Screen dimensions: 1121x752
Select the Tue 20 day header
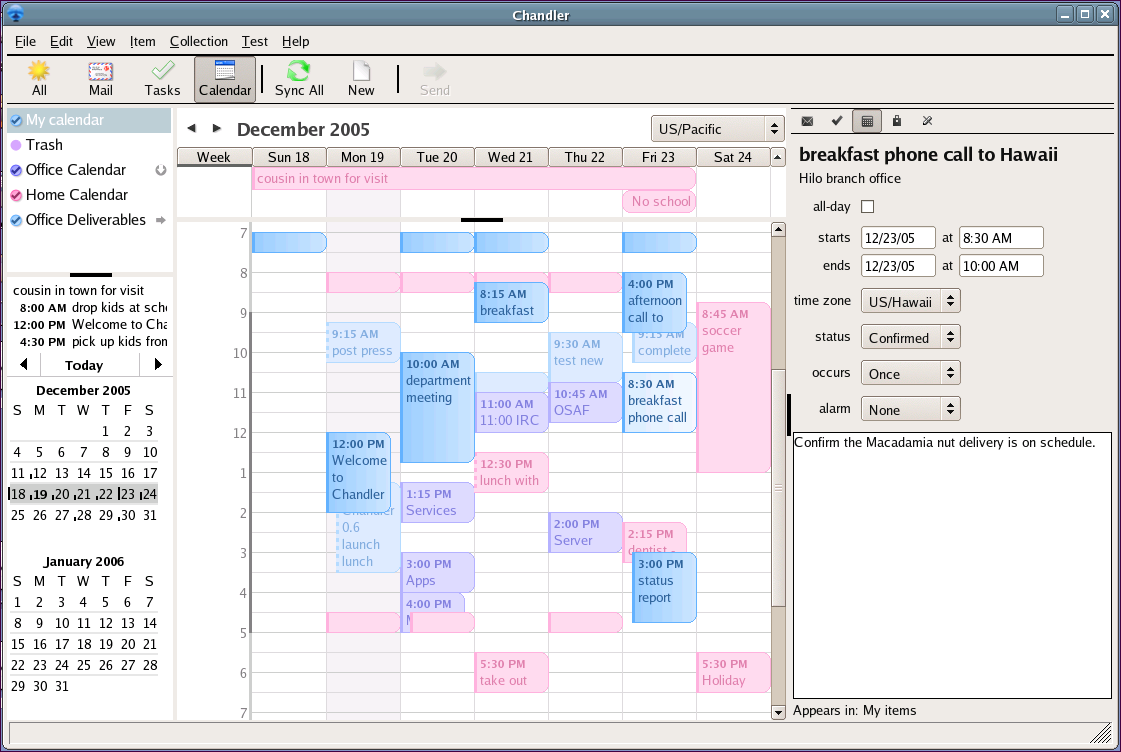point(437,157)
